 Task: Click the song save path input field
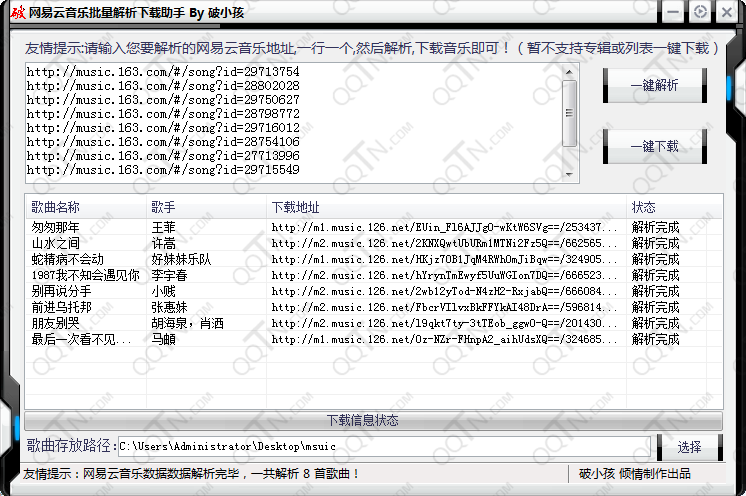coord(383,446)
